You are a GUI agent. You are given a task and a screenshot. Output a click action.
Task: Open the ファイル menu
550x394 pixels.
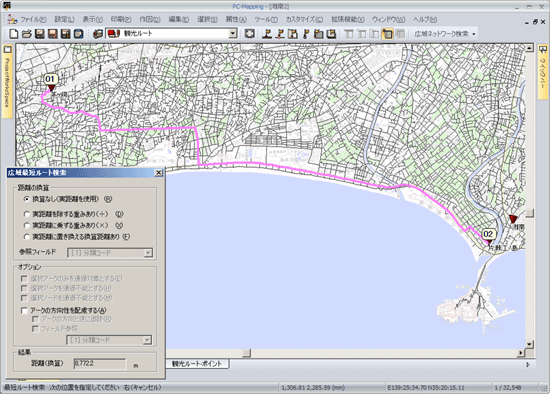click(33, 19)
